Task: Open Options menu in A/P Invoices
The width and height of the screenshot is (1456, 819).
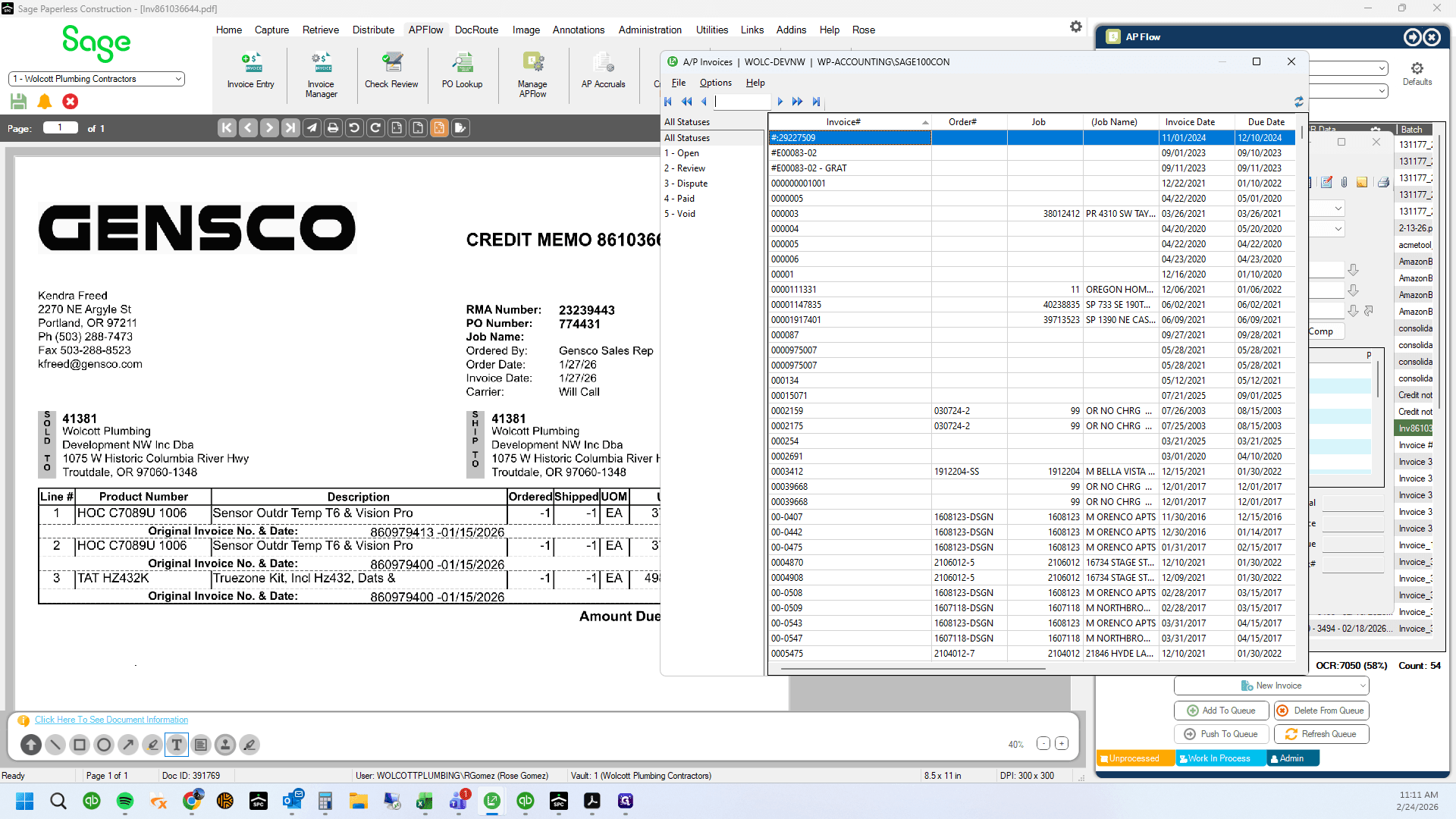Action: coord(716,83)
